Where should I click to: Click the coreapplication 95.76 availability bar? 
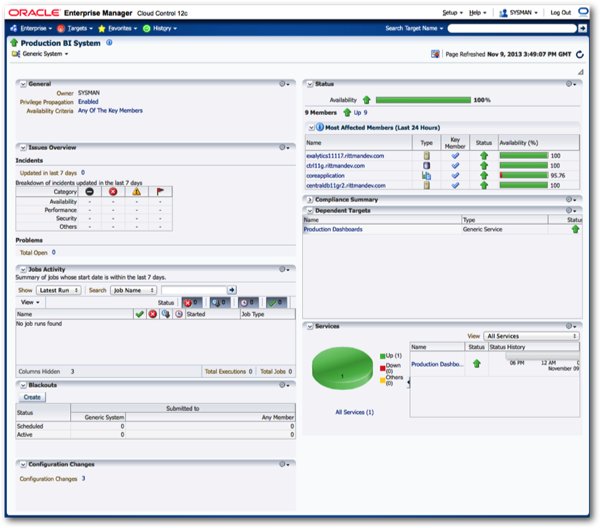523,175
